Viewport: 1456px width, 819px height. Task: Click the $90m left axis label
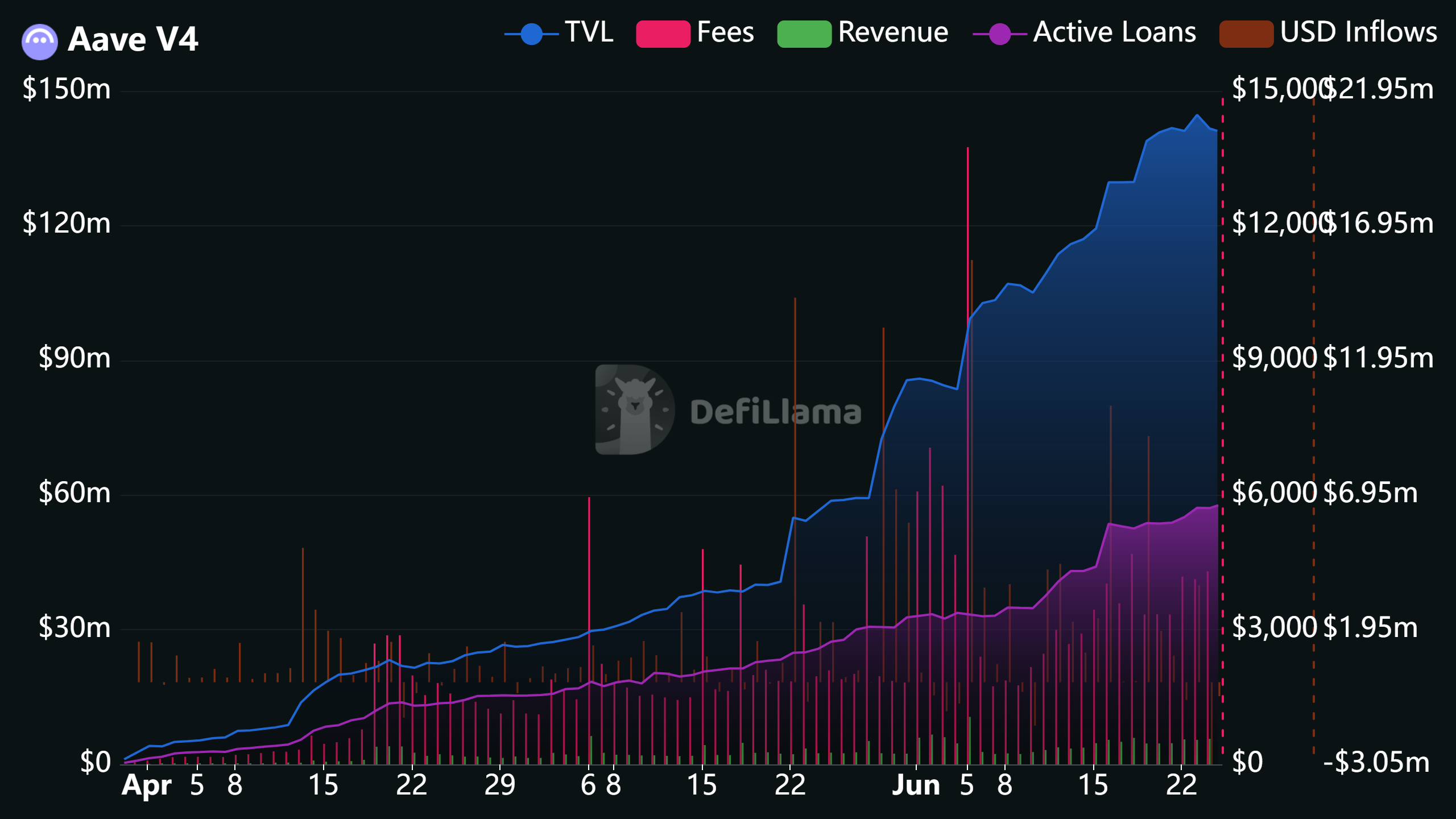tap(75, 358)
